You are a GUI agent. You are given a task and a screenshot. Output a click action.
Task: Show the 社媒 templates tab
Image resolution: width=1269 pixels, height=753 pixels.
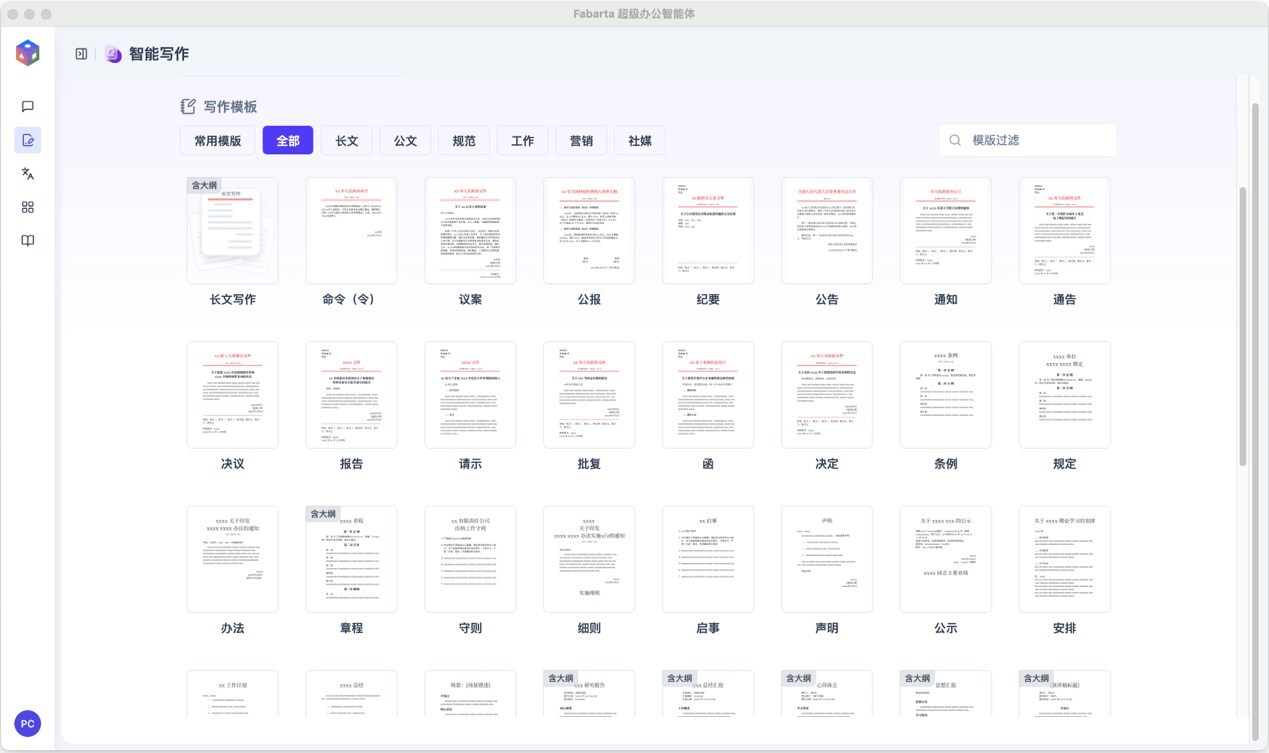[640, 141]
